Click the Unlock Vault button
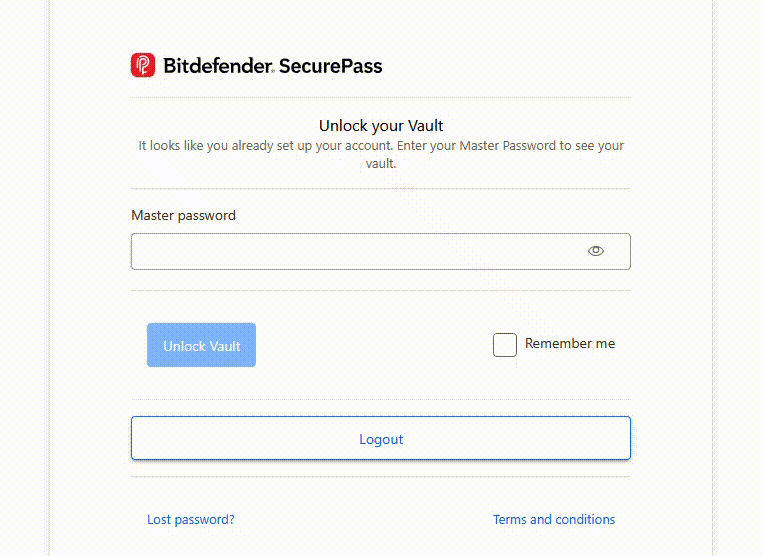764x556 pixels. (x=201, y=345)
